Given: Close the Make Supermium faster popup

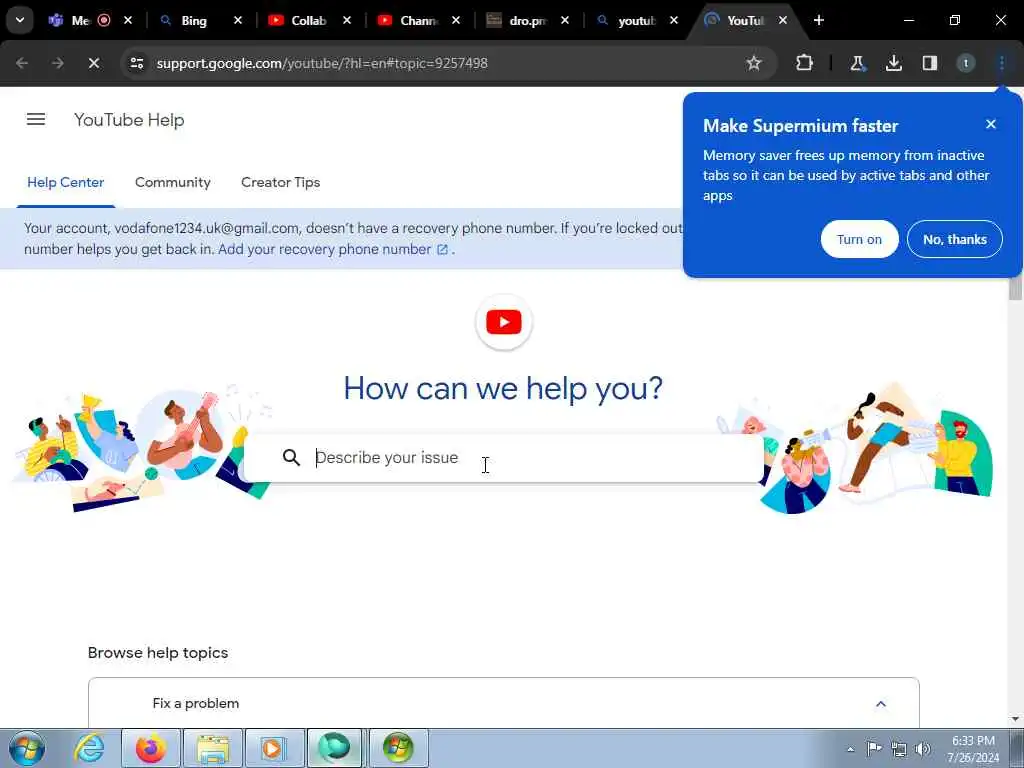Looking at the screenshot, I should pos(991,124).
